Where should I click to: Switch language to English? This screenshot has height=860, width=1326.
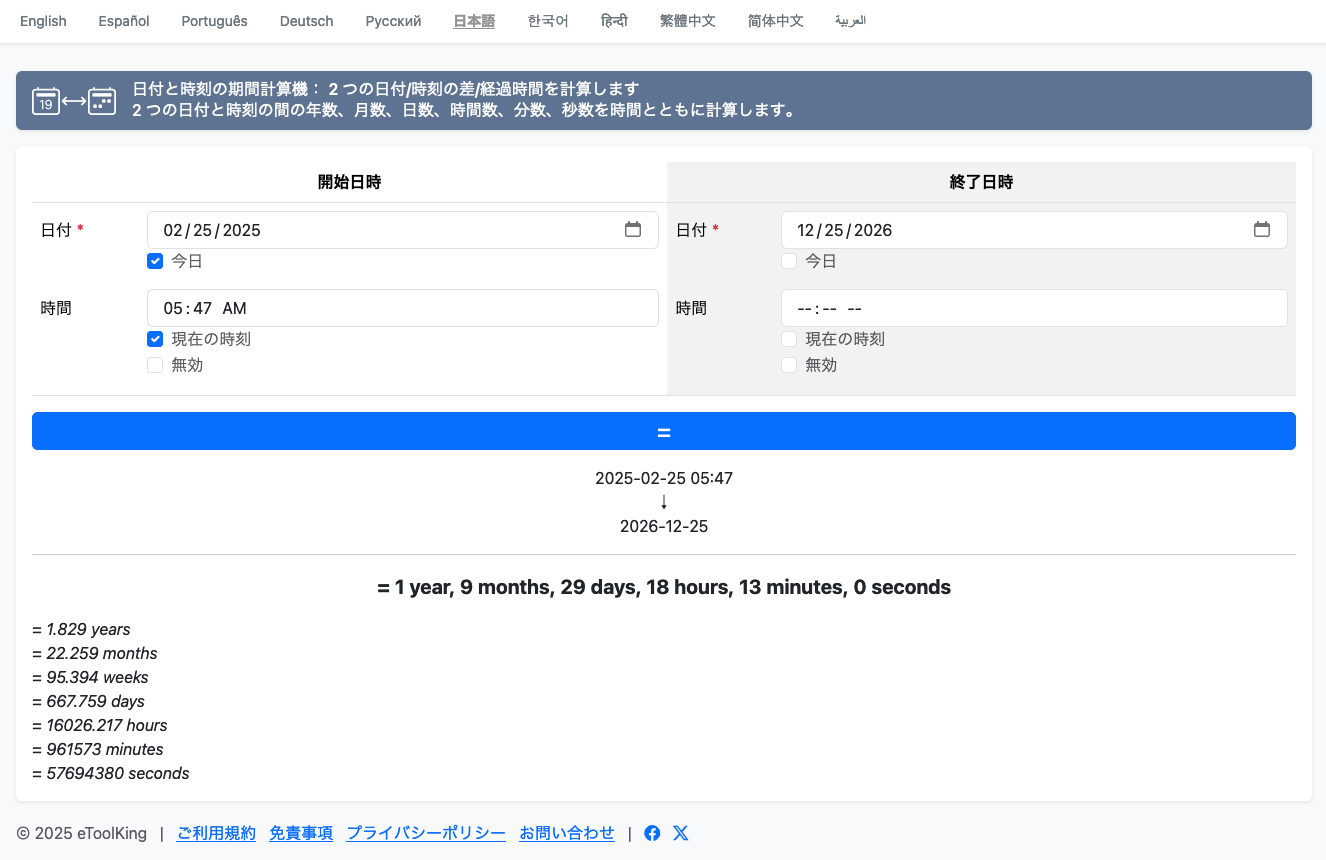tap(43, 21)
